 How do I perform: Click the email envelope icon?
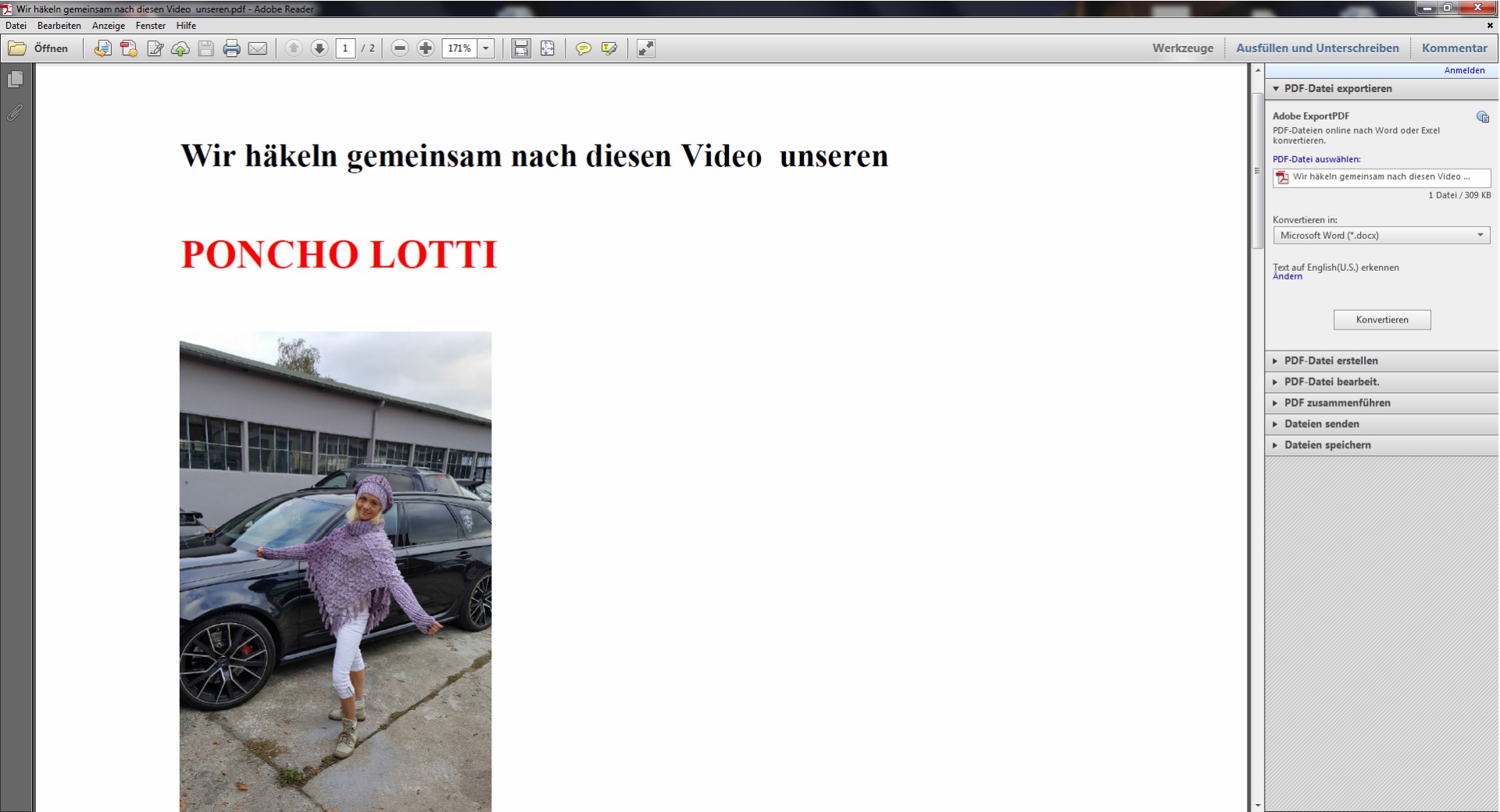tap(257, 48)
